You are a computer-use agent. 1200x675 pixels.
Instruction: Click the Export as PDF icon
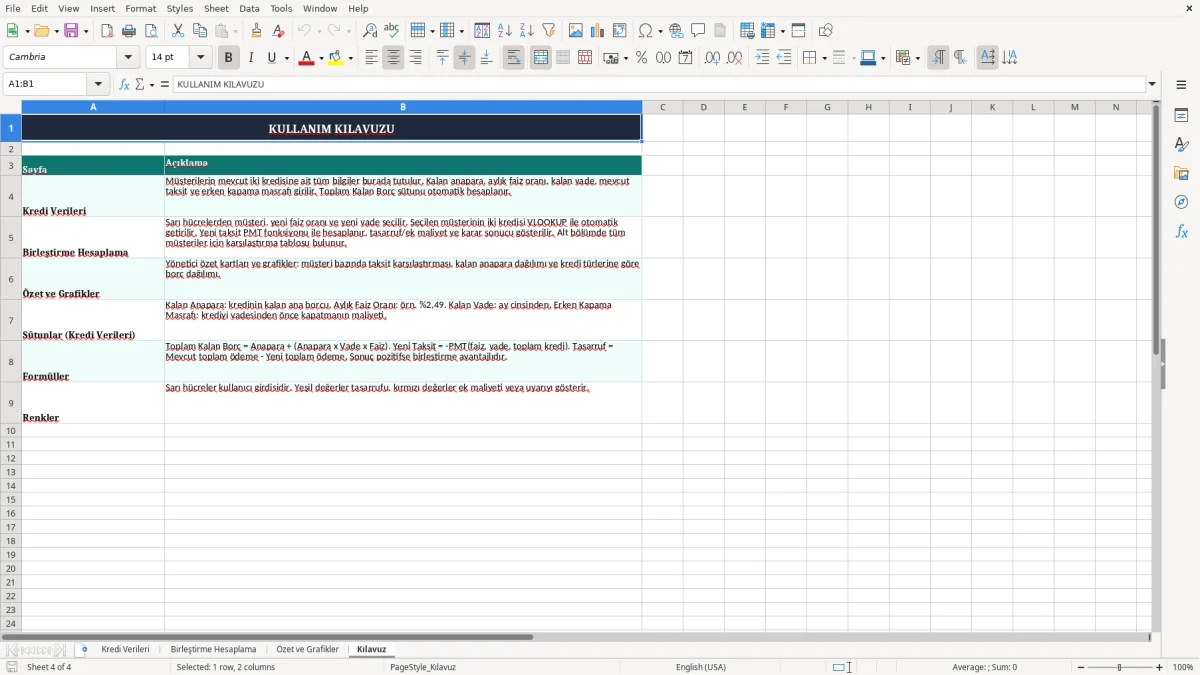tap(106, 31)
